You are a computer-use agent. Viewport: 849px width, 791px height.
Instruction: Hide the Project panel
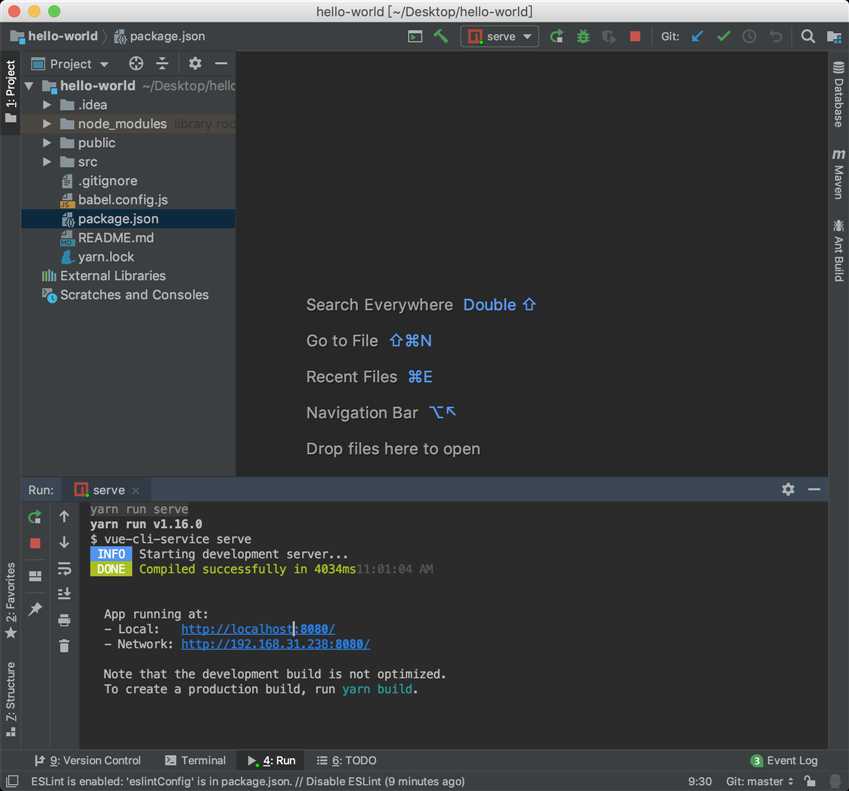point(221,64)
